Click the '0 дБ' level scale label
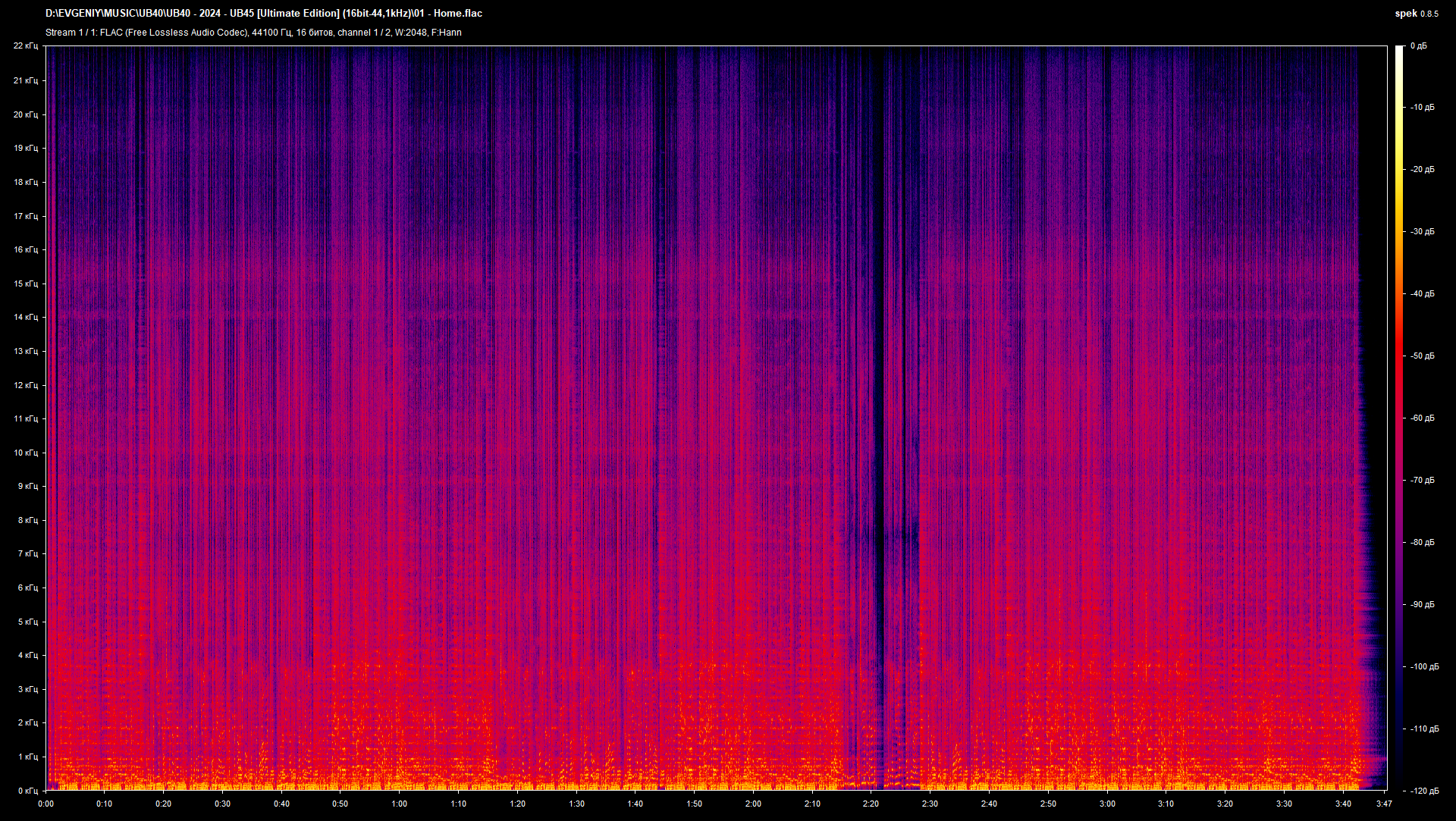Image resolution: width=1456 pixels, height=821 pixels. pos(1419,46)
